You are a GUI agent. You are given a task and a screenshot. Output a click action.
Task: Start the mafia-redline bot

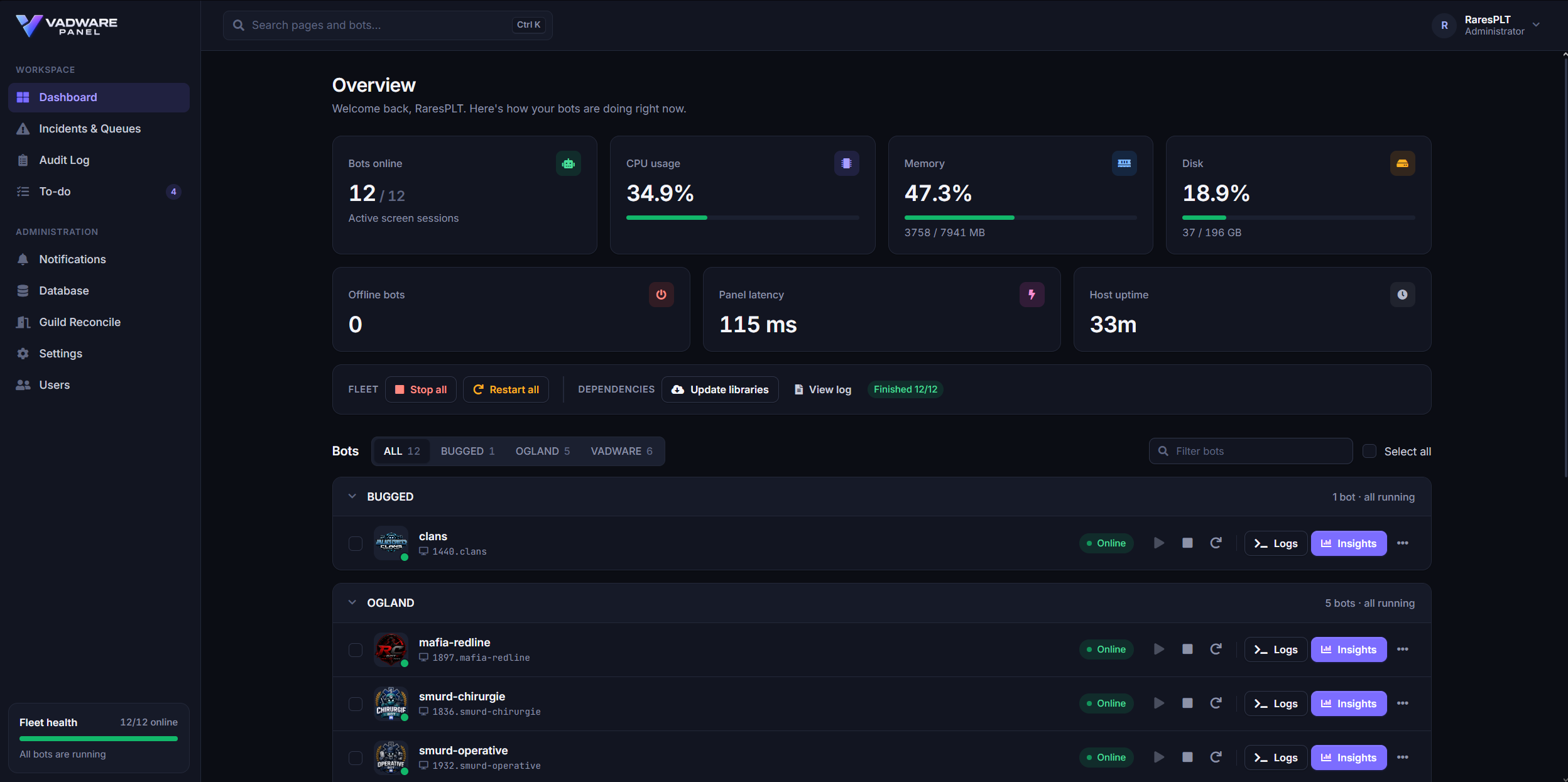[1159, 649]
